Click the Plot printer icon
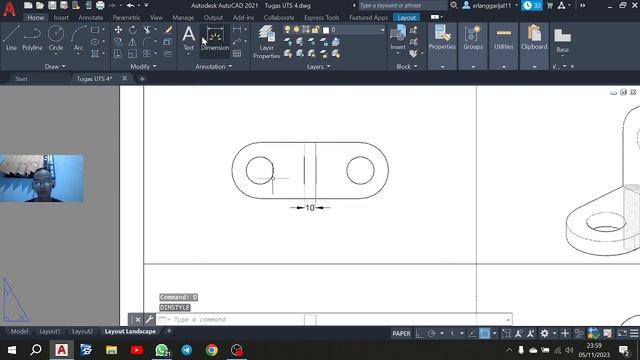640x360 pixels. [x=100, y=6]
